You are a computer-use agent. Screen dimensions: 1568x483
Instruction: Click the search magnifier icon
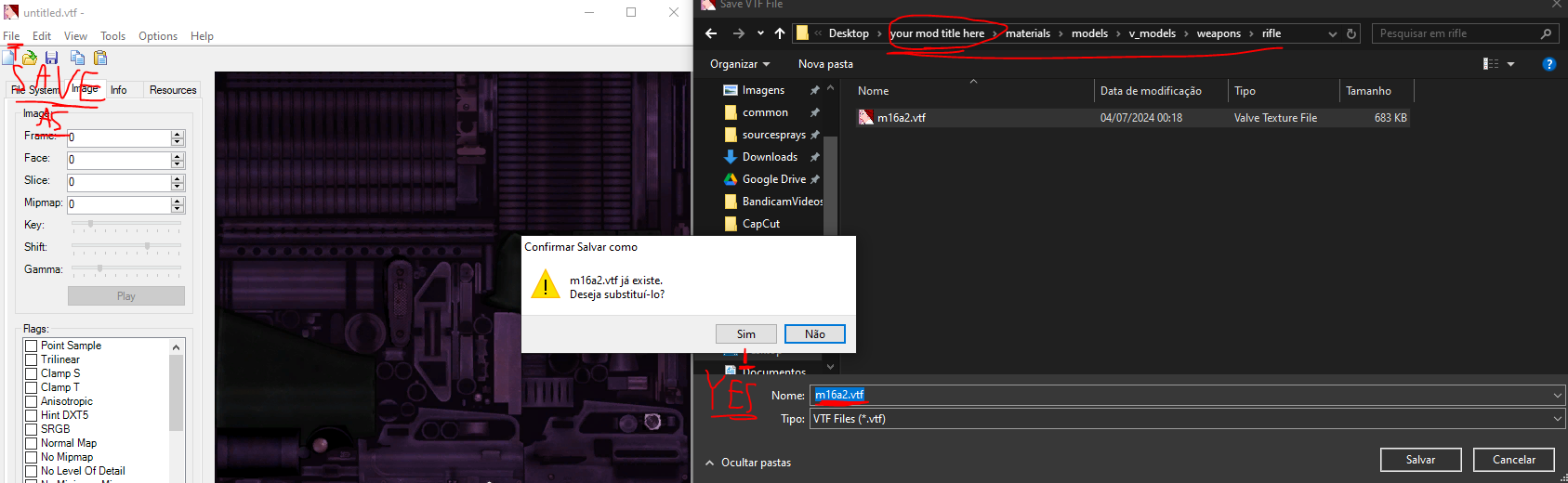tap(1546, 33)
